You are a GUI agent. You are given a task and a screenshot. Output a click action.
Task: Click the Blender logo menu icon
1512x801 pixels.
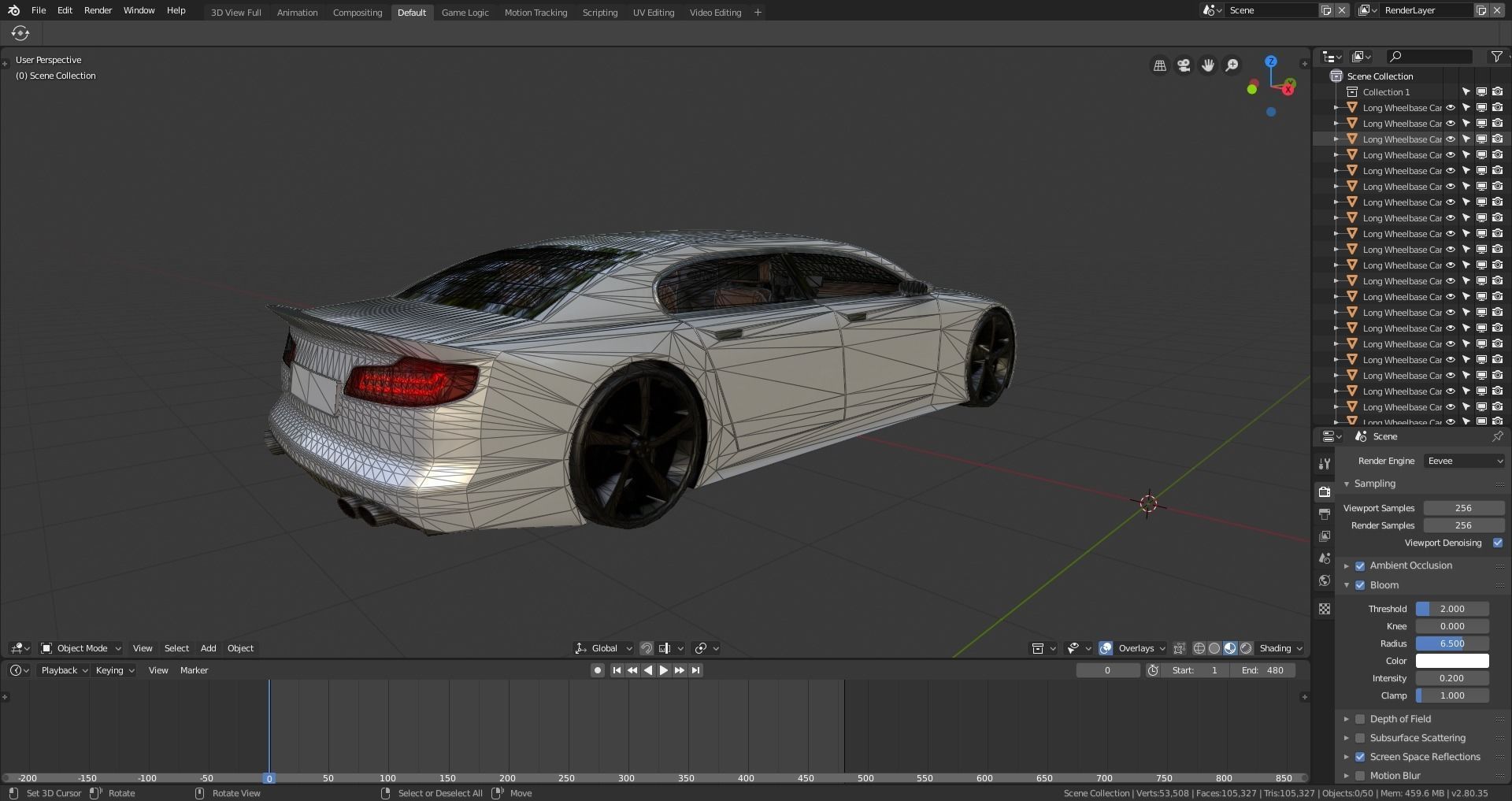pos(13,10)
